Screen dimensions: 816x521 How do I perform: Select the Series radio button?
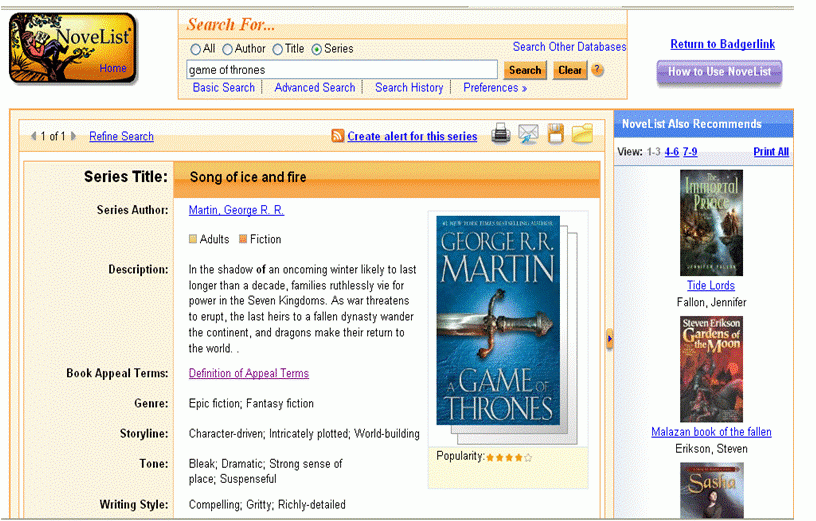(x=316, y=49)
